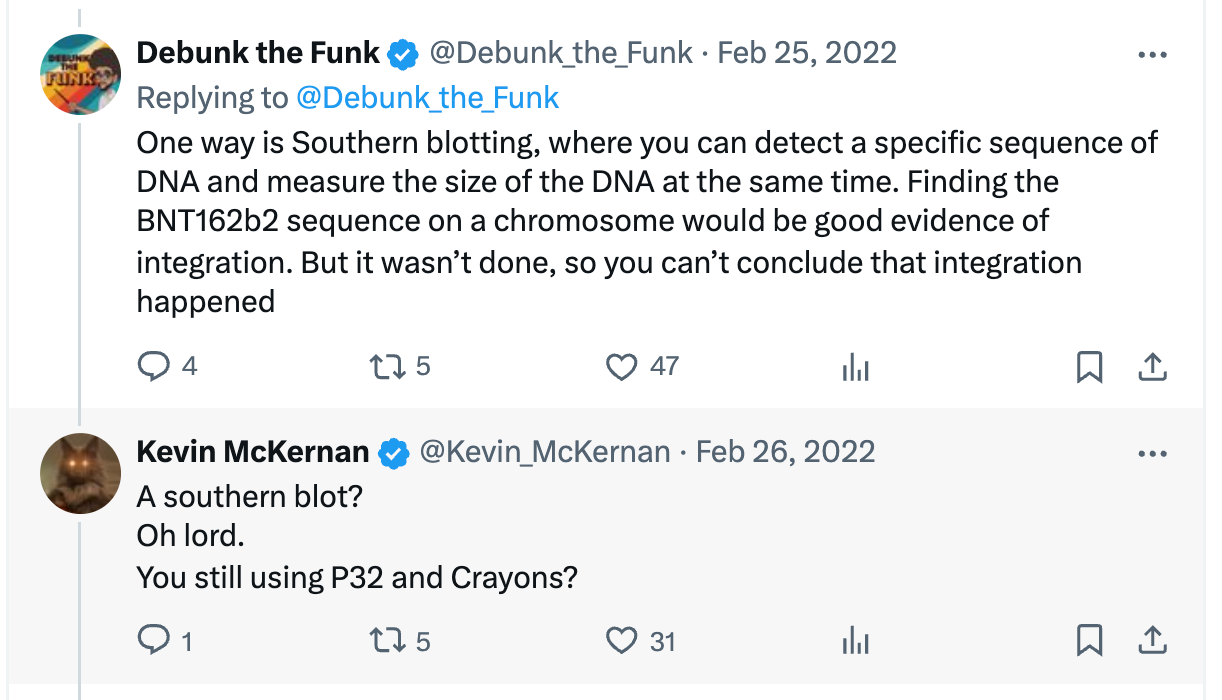The height and width of the screenshot is (700, 1222).
Task: Bookmark Debunk the Funk's tweet
Action: pos(1089,368)
